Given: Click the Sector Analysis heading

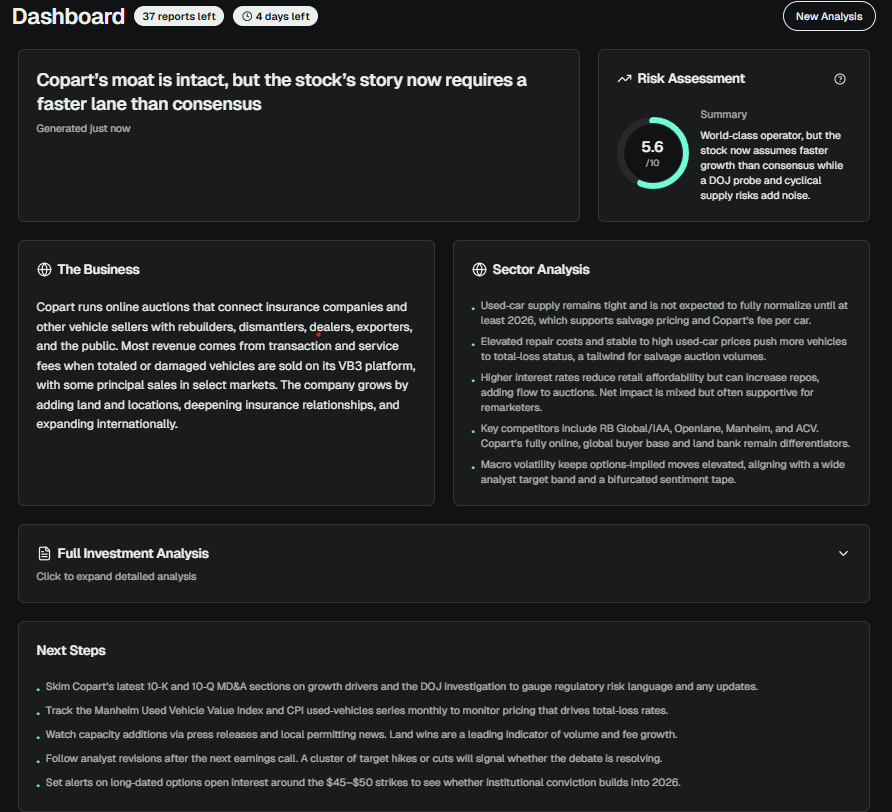Looking at the screenshot, I should click(541, 270).
